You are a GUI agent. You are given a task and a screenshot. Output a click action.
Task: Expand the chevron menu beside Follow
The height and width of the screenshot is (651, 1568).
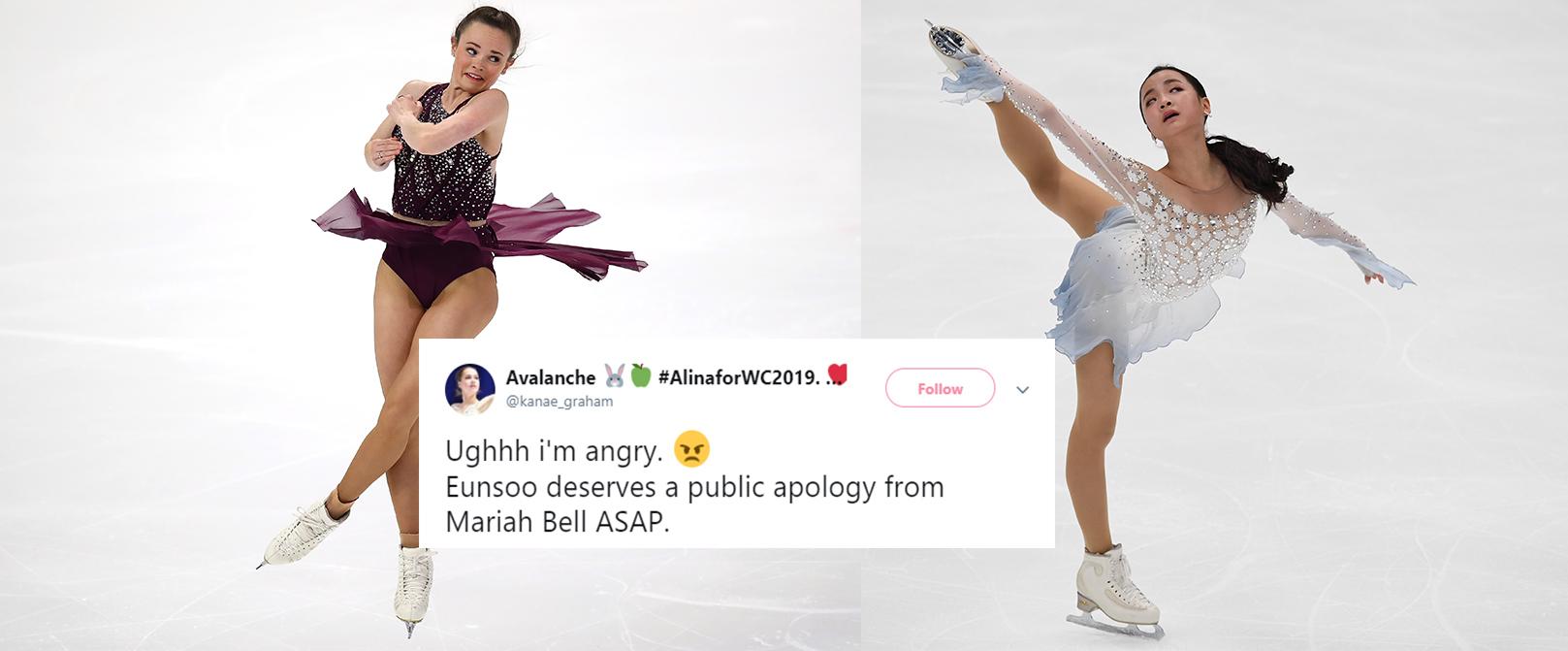click(x=1022, y=390)
